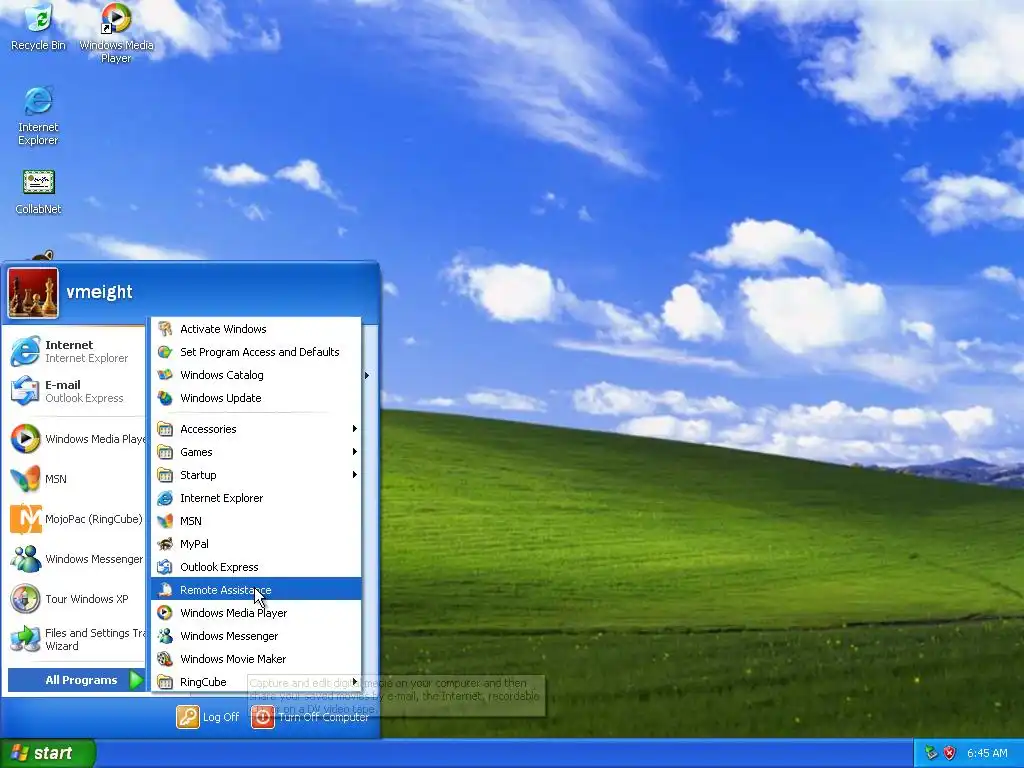Select Activate Windows in the programs list
The width and height of the screenshot is (1024, 768).
(x=256, y=329)
